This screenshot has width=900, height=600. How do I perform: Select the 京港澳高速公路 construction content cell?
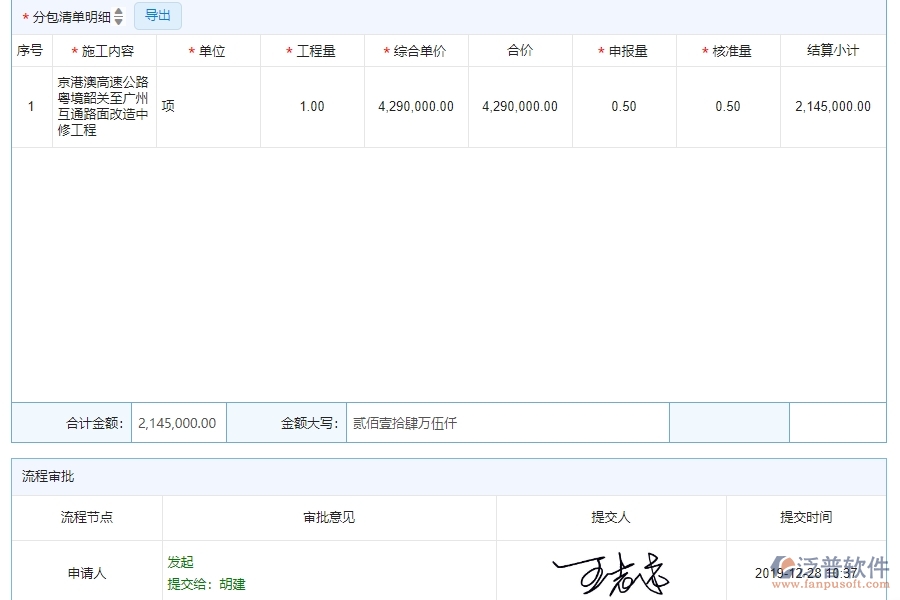pos(103,107)
